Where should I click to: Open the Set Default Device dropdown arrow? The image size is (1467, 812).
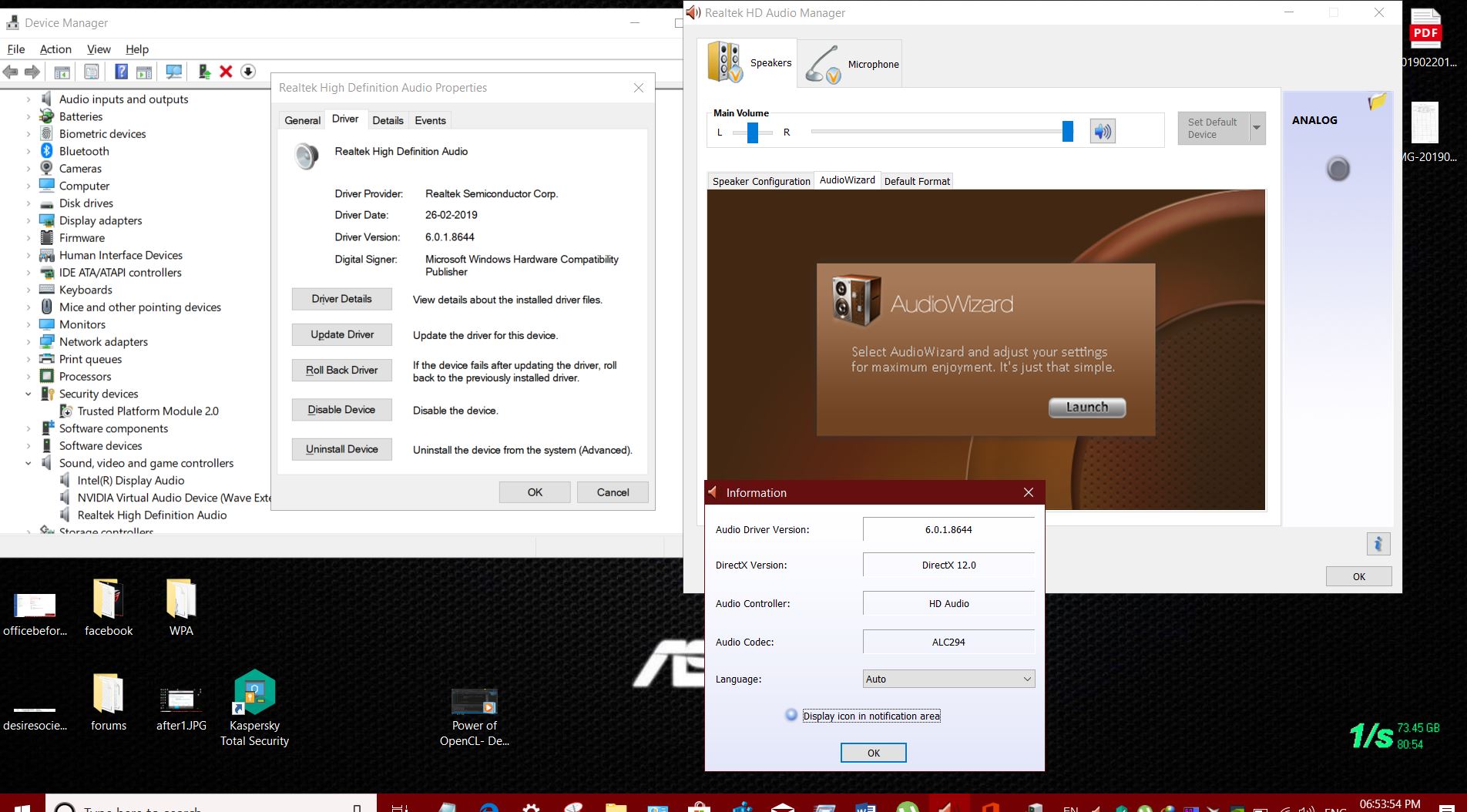click(1257, 128)
